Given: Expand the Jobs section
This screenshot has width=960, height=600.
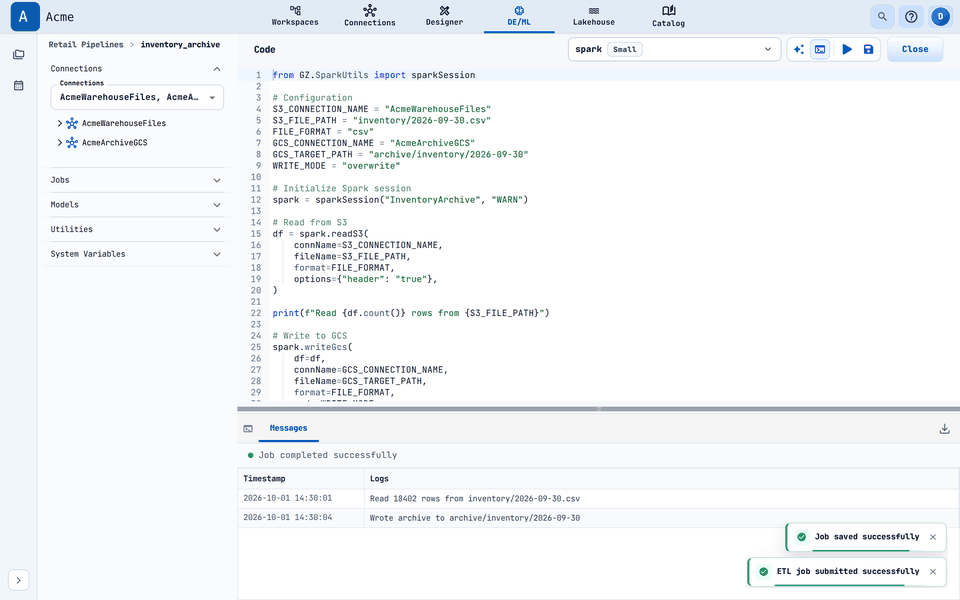Looking at the screenshot, I should click(137, 180).
